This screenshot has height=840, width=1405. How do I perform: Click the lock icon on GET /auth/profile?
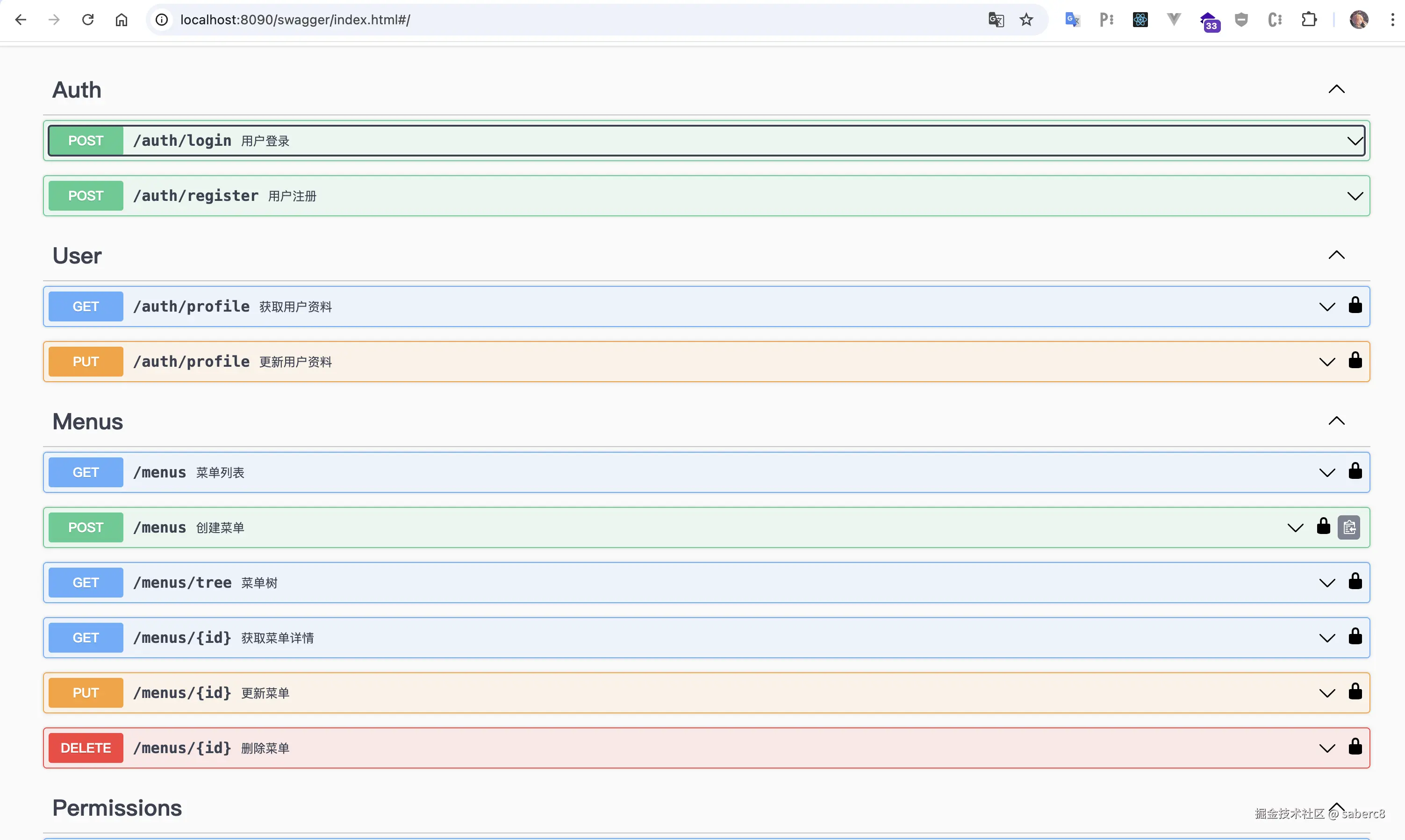click(x=1355, y=306)
